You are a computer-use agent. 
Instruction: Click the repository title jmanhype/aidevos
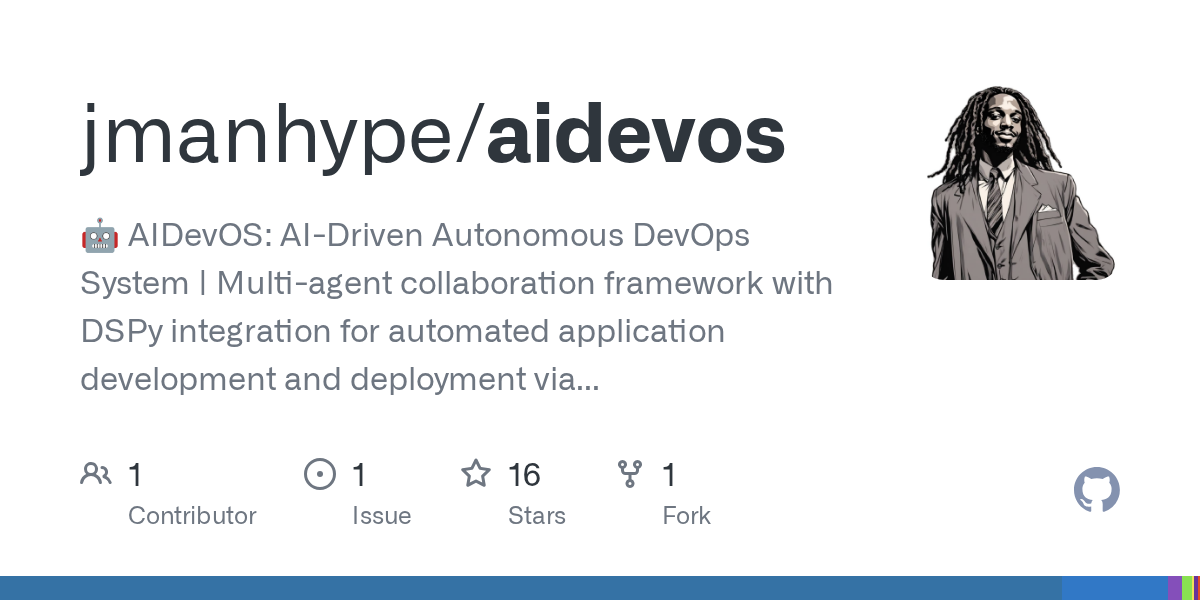433,137
